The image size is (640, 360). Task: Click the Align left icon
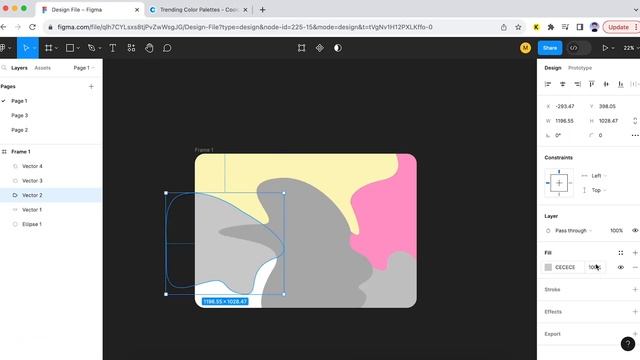(548, 84)
